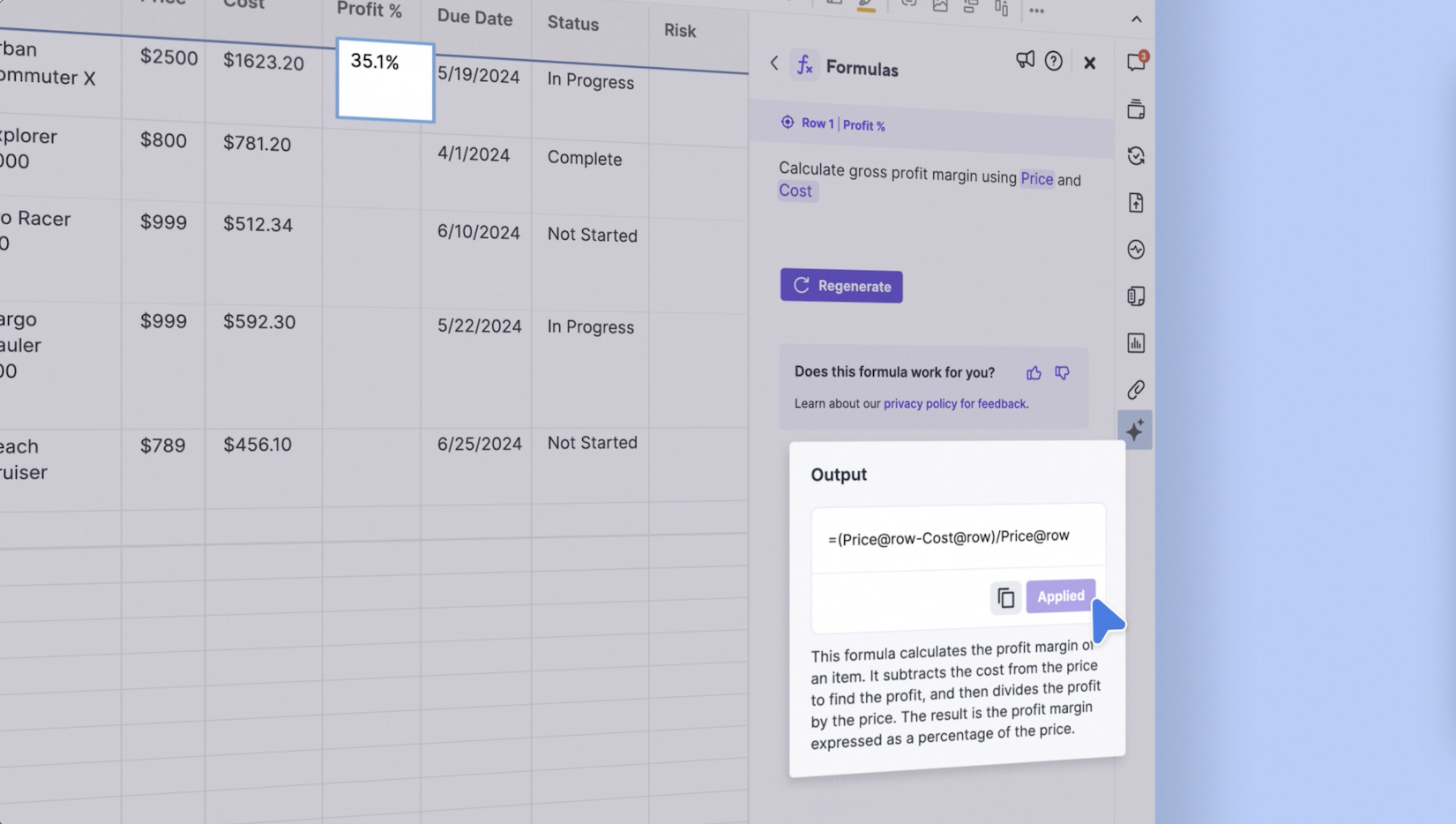Click the Cost column chip in prompt
This screenshot has height=824, width=1456.
[797, 191]
